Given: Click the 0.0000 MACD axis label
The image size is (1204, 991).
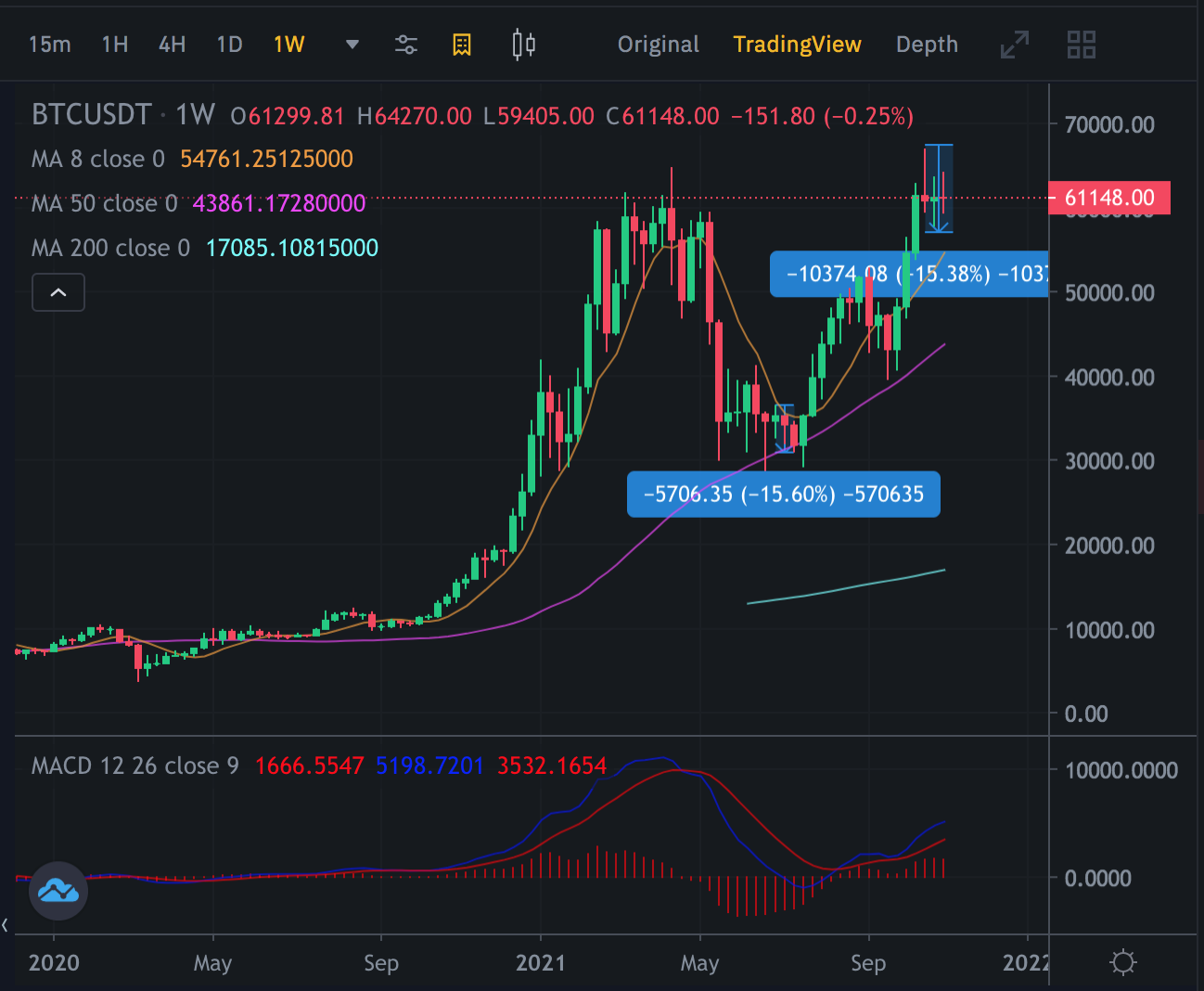Looking at the screenshot, I should pos(1097,878).
